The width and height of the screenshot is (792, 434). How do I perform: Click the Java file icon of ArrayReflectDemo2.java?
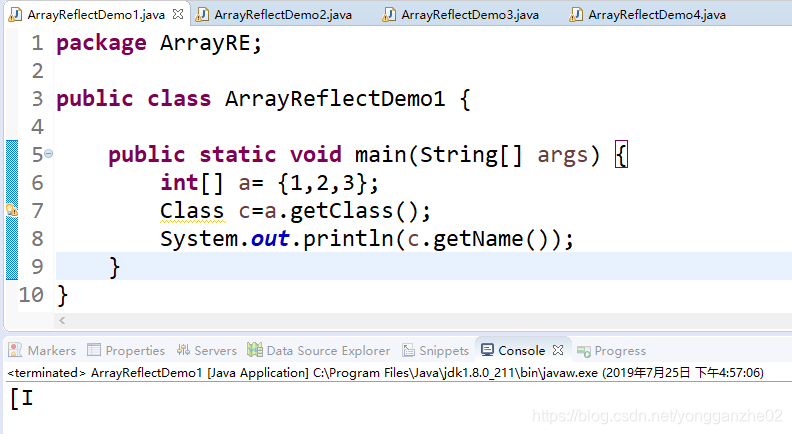pos(202,15)
